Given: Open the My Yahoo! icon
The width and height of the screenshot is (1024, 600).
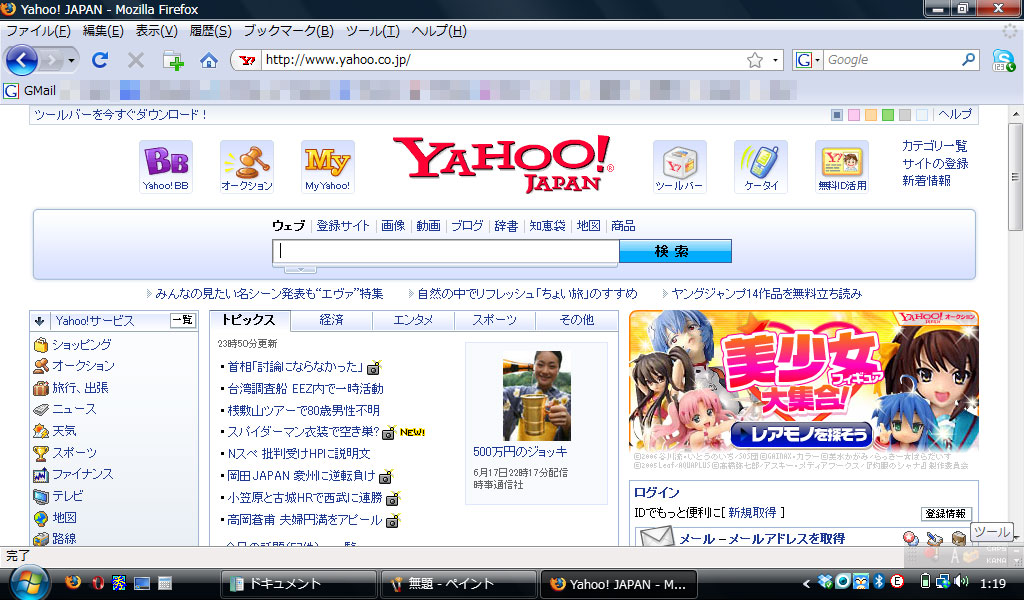Looking at the screenshot, I should point(328,166).
